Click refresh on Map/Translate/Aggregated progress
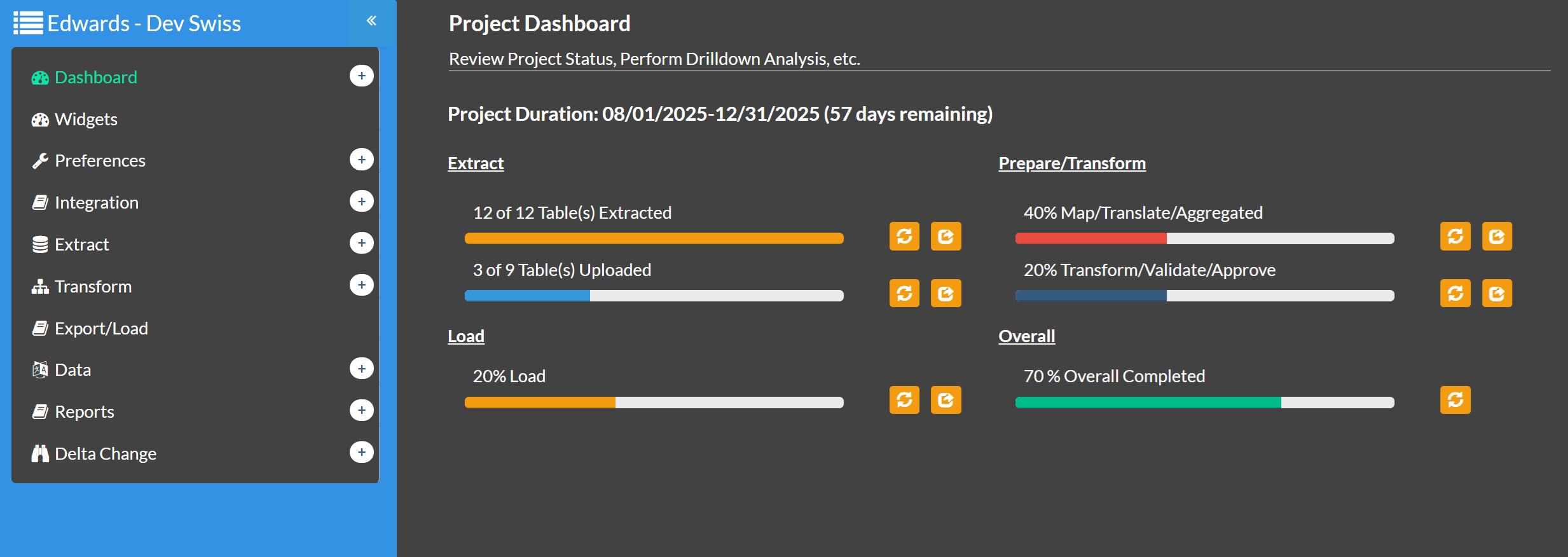Viewport: 1568px width, 557px height. [1455, 236]
